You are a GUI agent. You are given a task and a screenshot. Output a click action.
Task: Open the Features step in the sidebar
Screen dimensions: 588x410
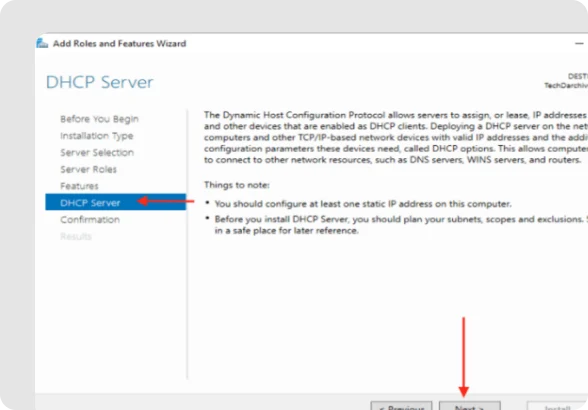(79, 186)
